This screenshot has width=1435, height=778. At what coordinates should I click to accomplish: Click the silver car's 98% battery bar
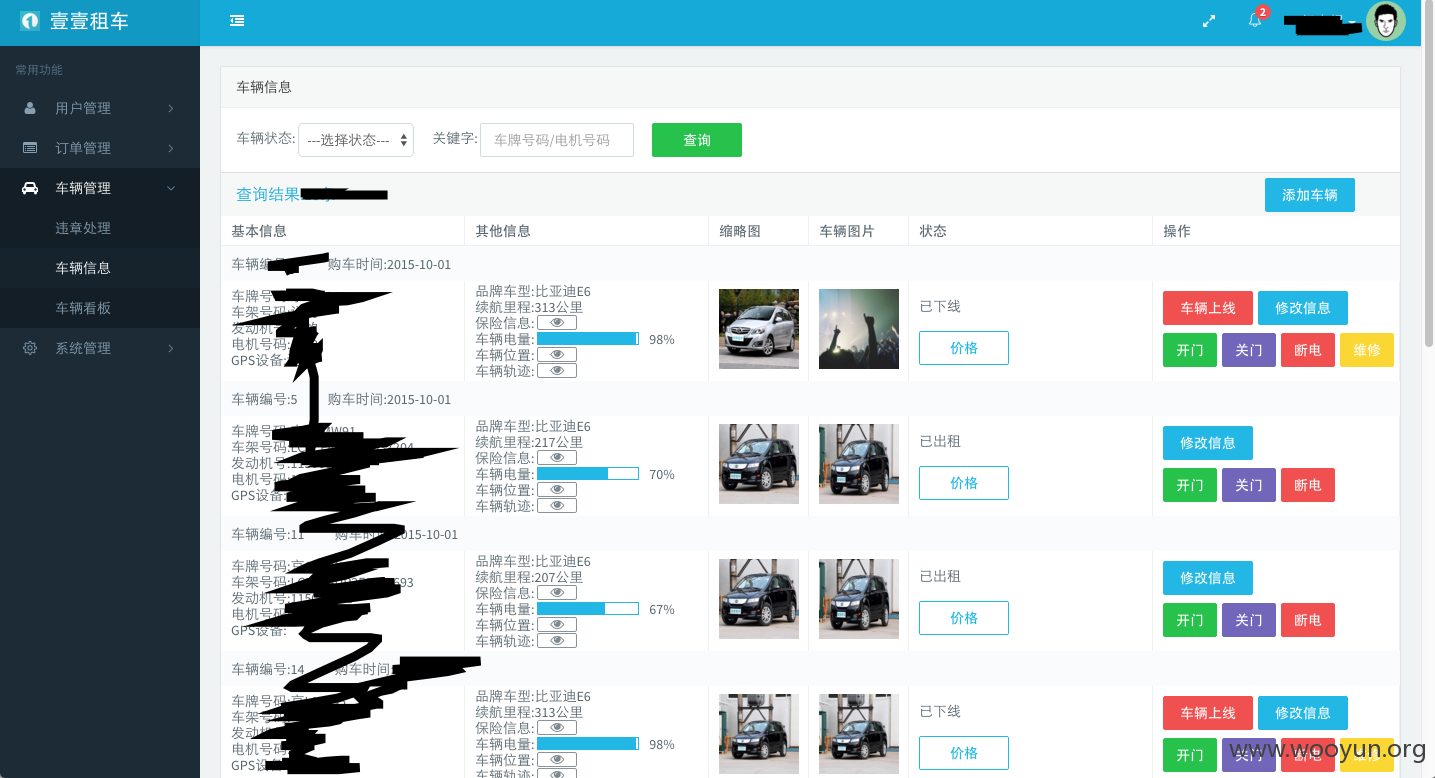pos(588,339)
